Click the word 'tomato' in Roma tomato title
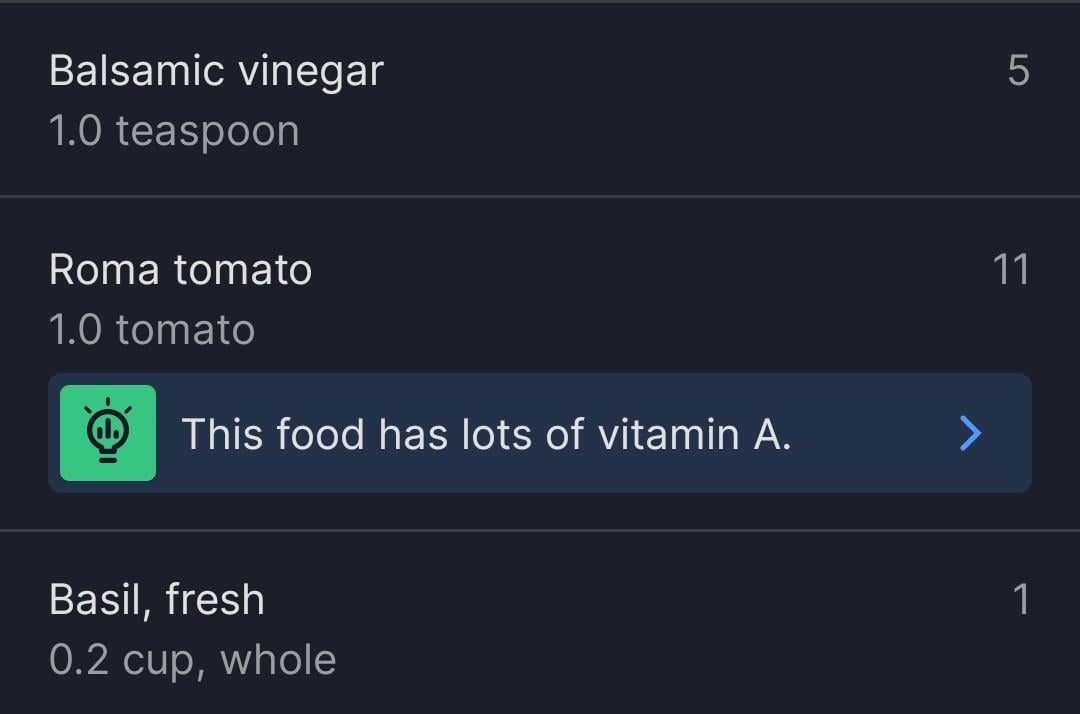1080x714 pixels. pyautogui.click(x=243, y=269)
